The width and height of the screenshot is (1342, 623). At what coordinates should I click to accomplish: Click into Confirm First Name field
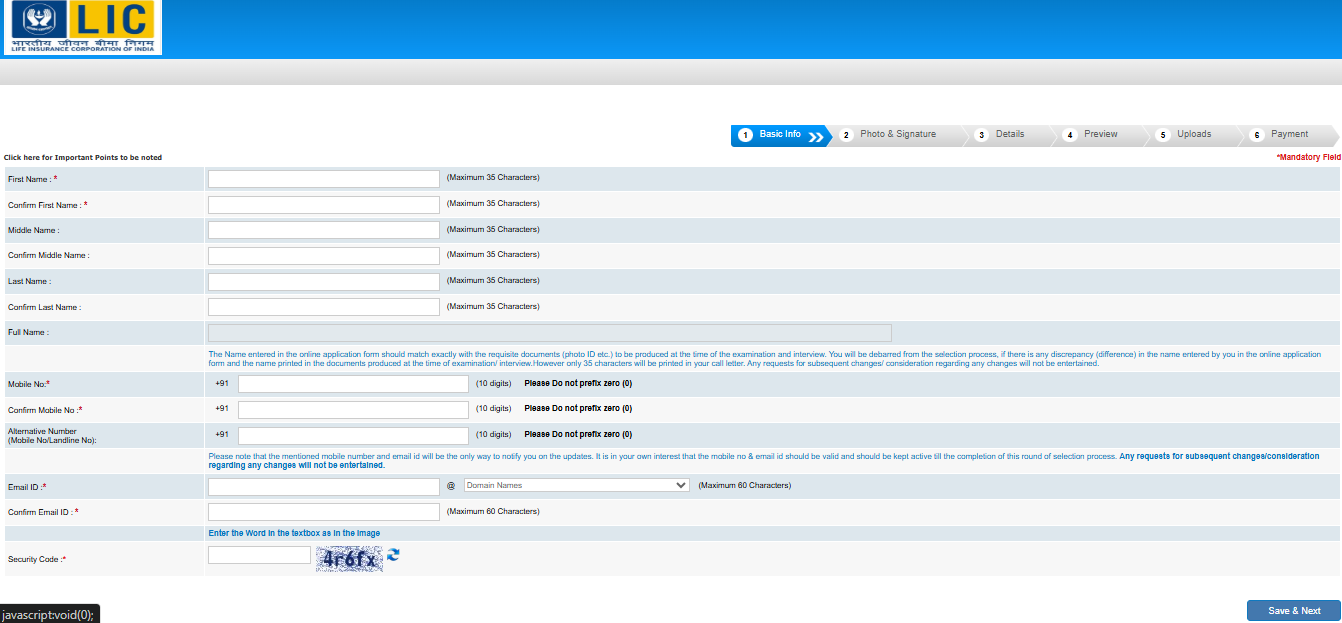[323, 205]
